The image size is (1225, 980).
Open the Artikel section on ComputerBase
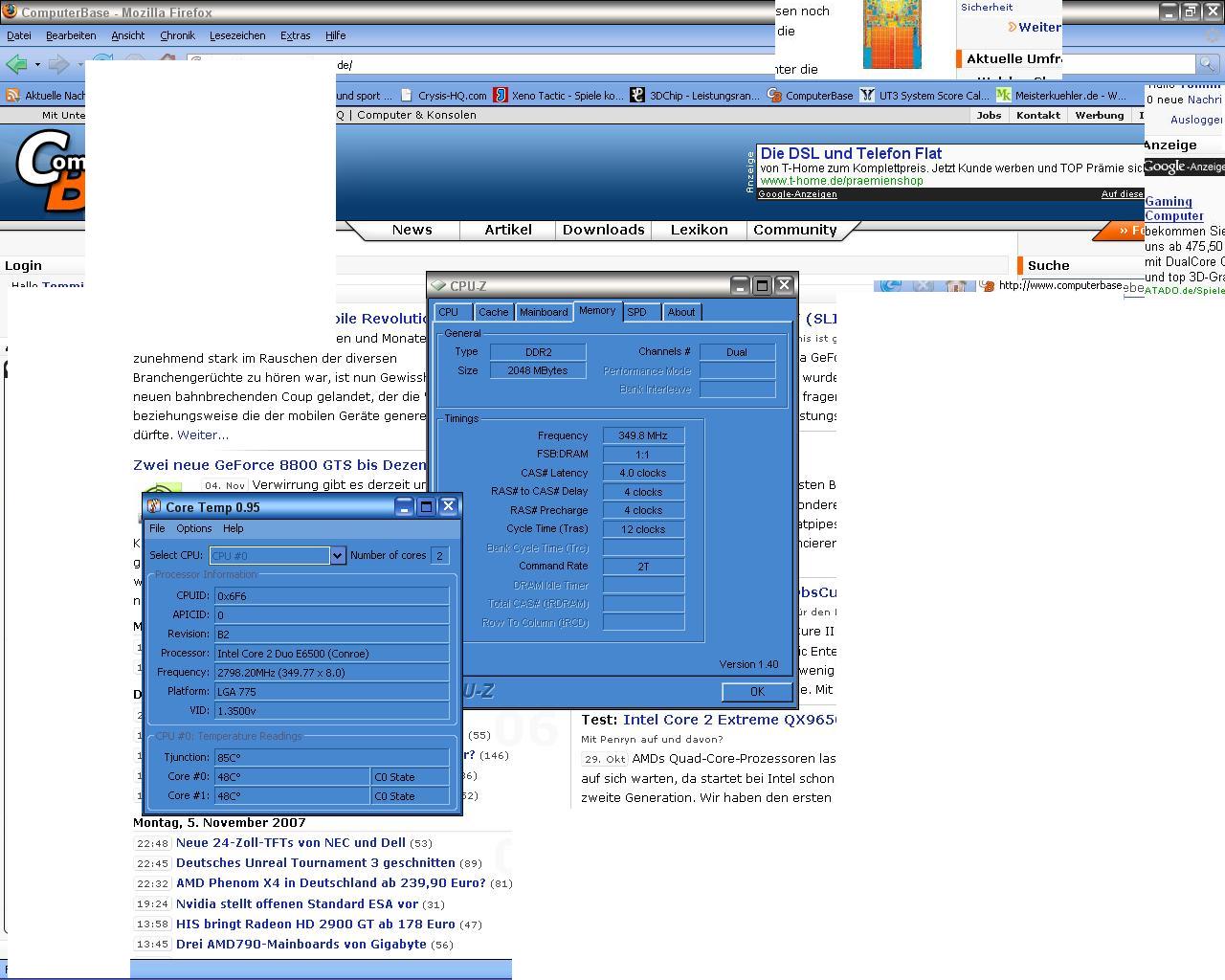pos(508,230)
